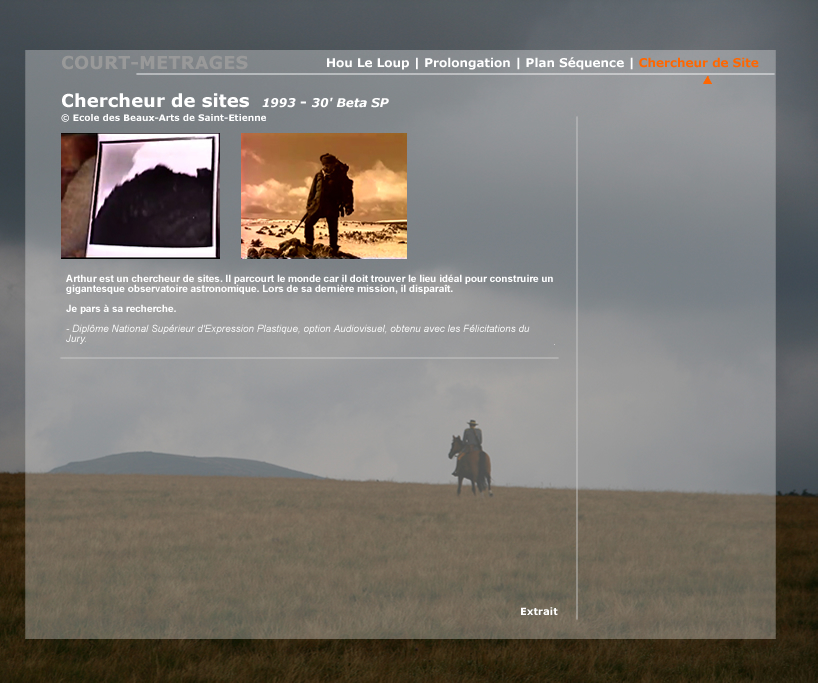This screenshot has width=818, height=683.
Task: Open the mountain photograph thumbnail
Action: [x=140, y=196]
